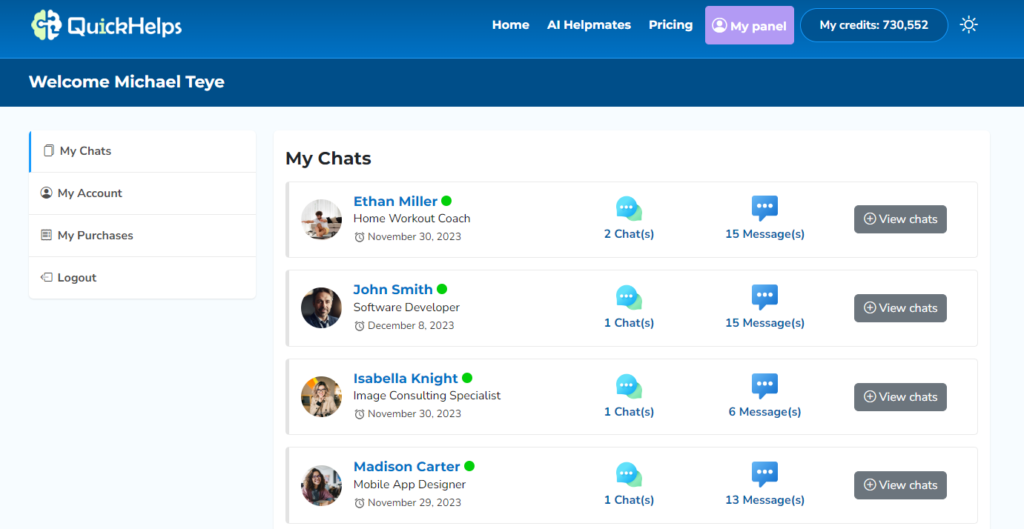Click clock icon beside November 30, 2023 for Ethan Miller

point(359,237)
